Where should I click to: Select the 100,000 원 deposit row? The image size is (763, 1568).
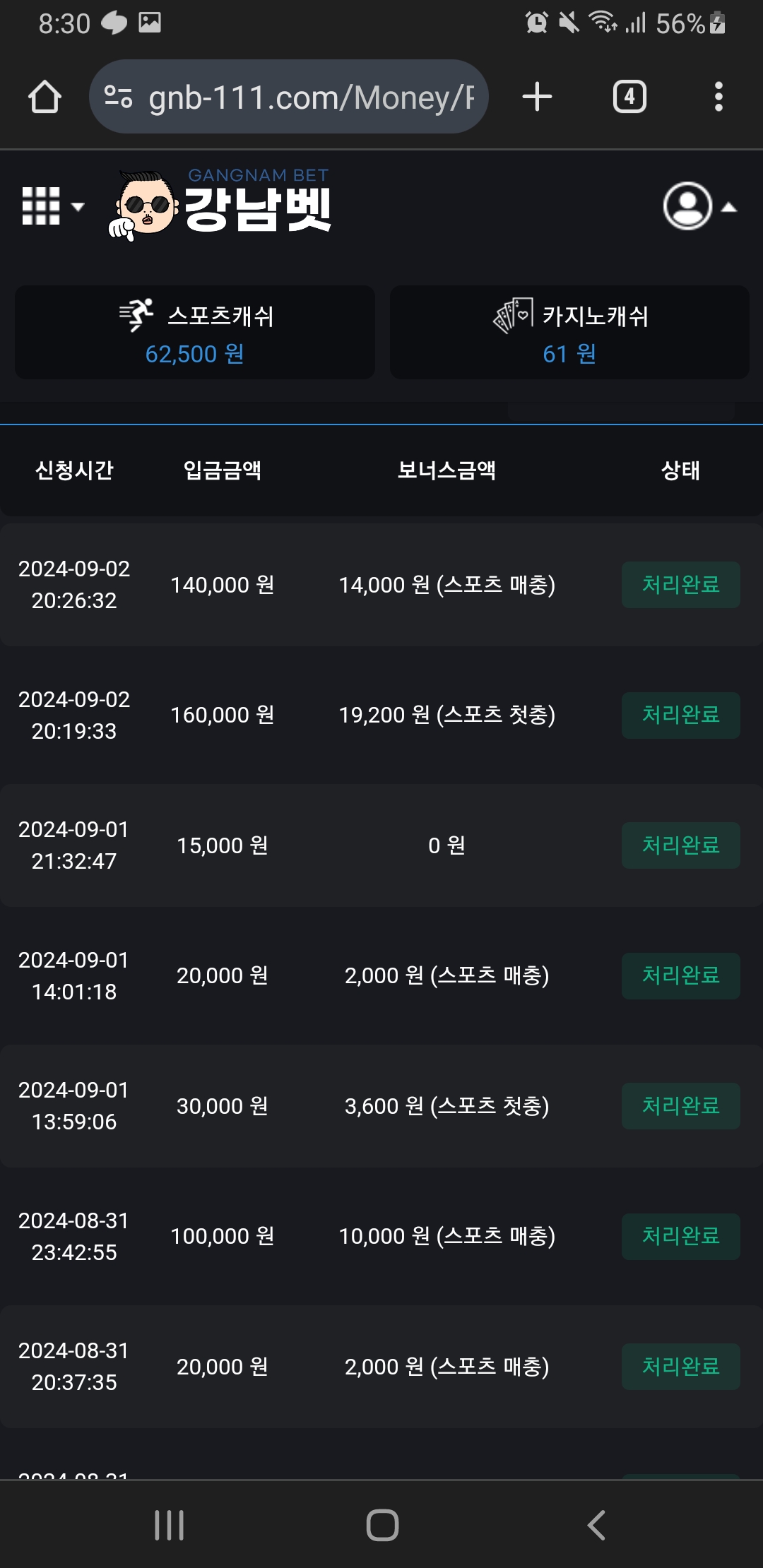[381, 1236]
